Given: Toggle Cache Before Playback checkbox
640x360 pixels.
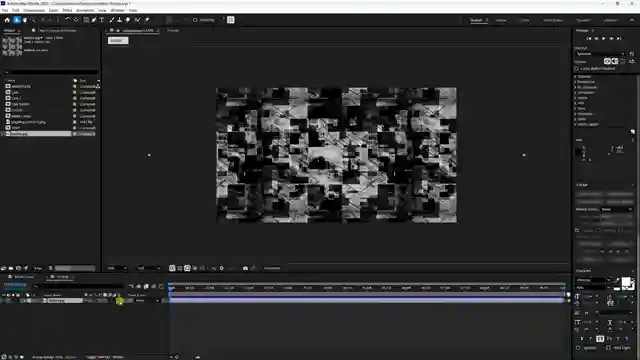Looking at the screenshot, I should click(577, 69).
